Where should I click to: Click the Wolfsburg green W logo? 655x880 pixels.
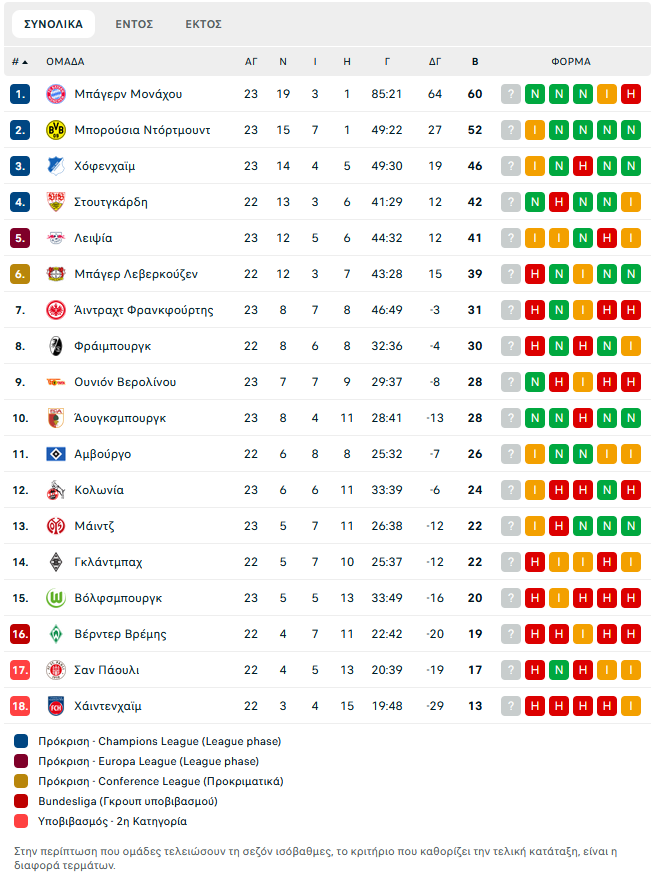[x=55, y=598]
